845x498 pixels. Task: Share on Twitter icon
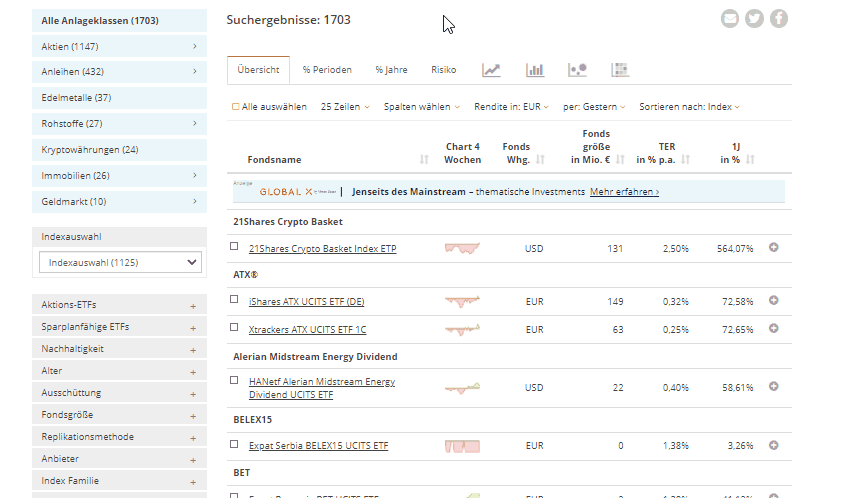754,18
